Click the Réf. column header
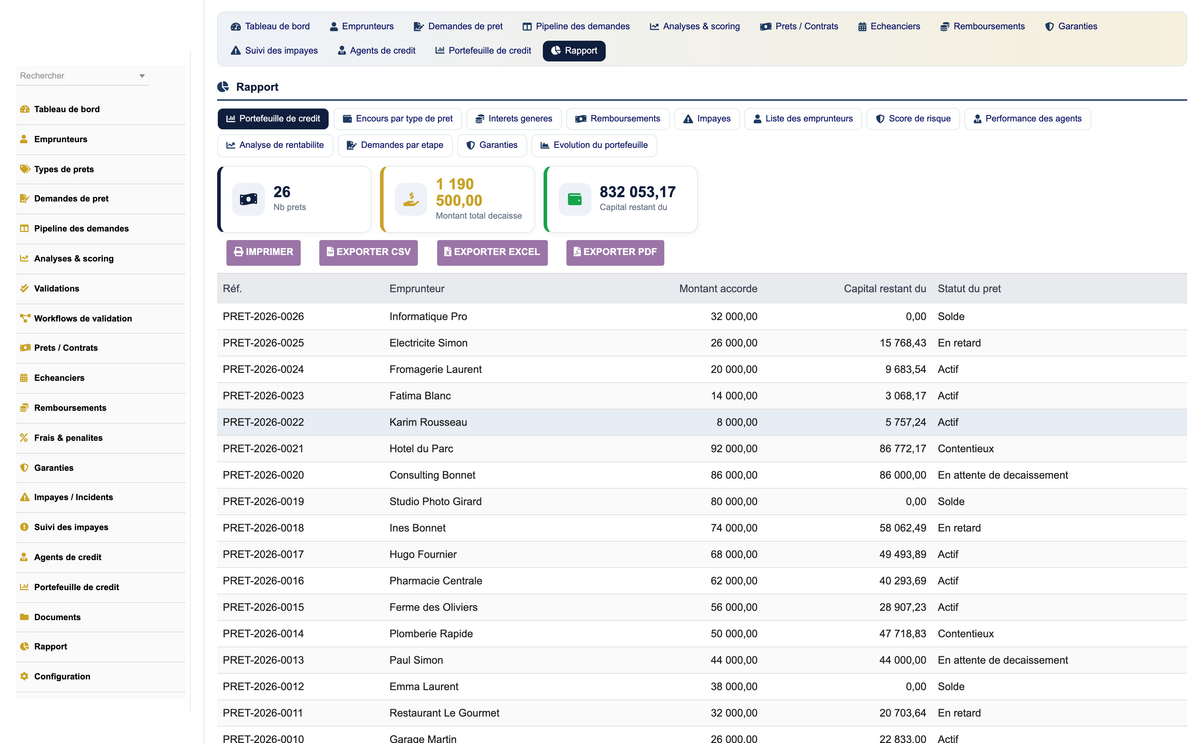The height and width of the screenshot is (743, 1200). click(x=232, y=289)
